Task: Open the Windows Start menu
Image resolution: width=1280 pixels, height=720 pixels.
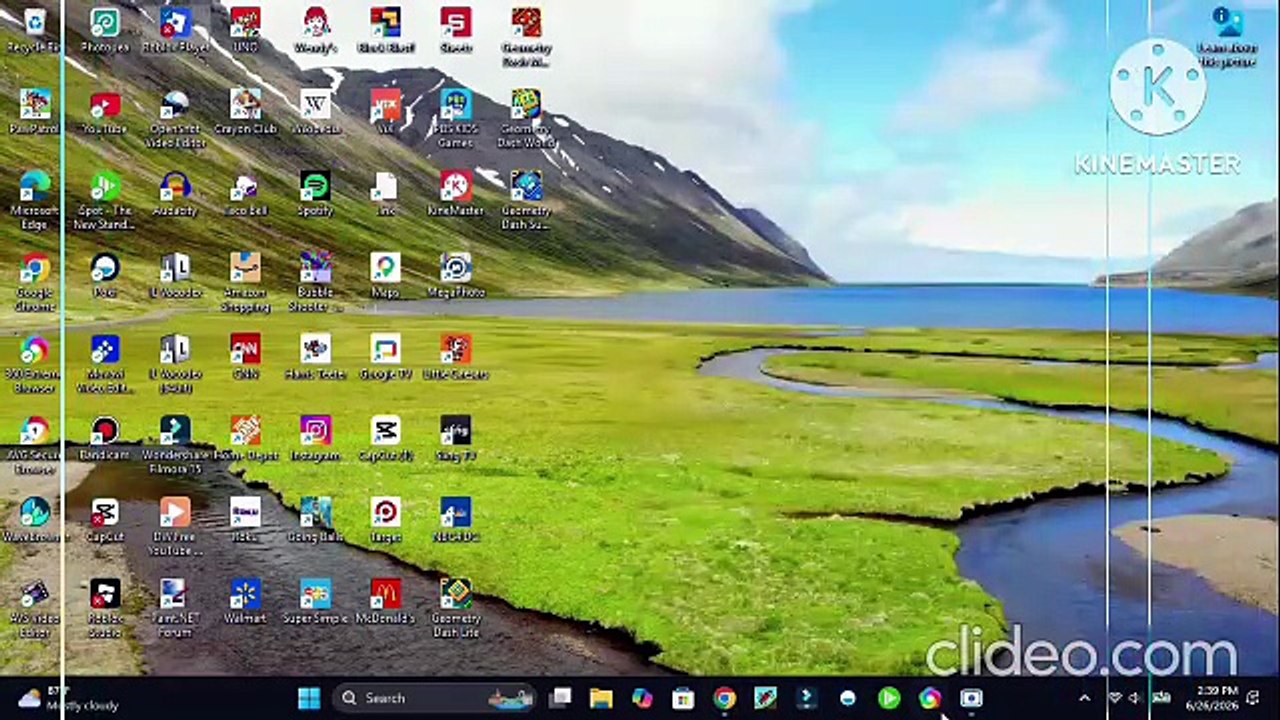Action: tap(309, 698)
